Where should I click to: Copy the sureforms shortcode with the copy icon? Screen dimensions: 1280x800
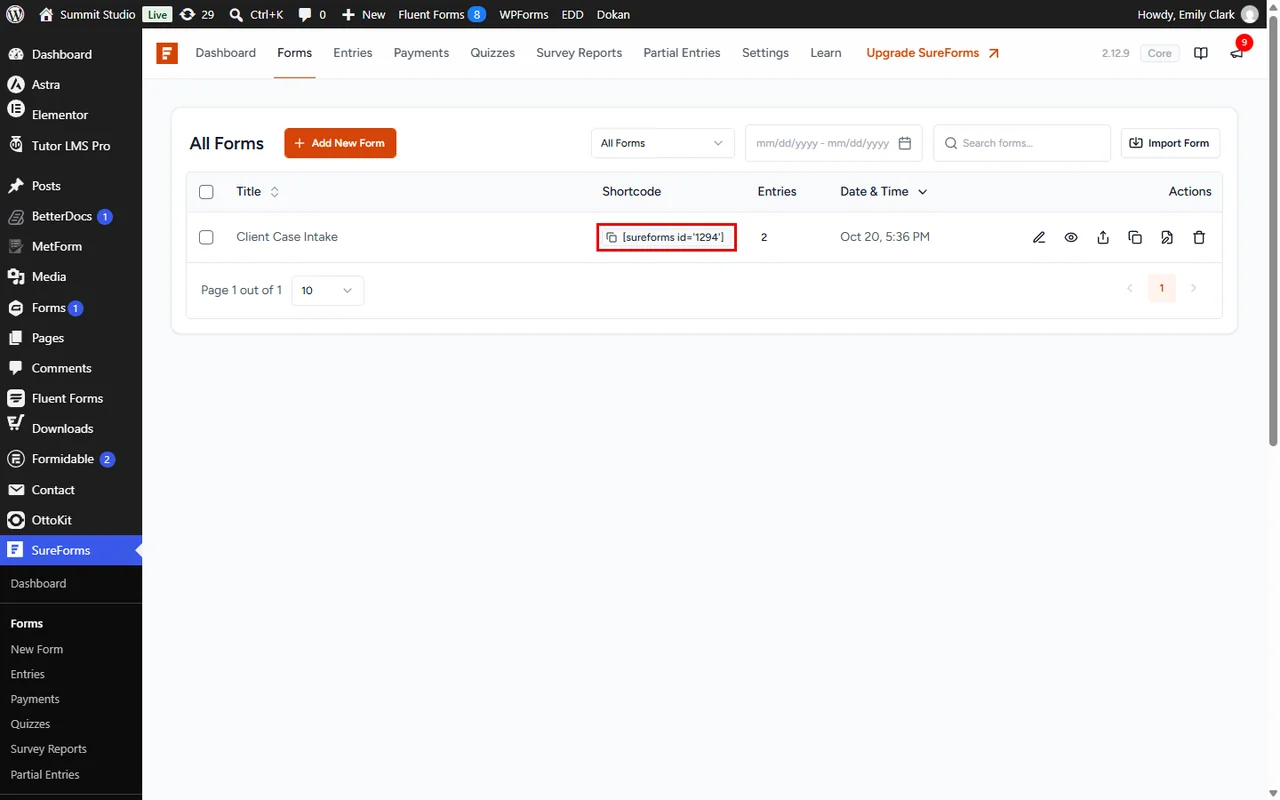pyautogui.click(x=612, y=238)
